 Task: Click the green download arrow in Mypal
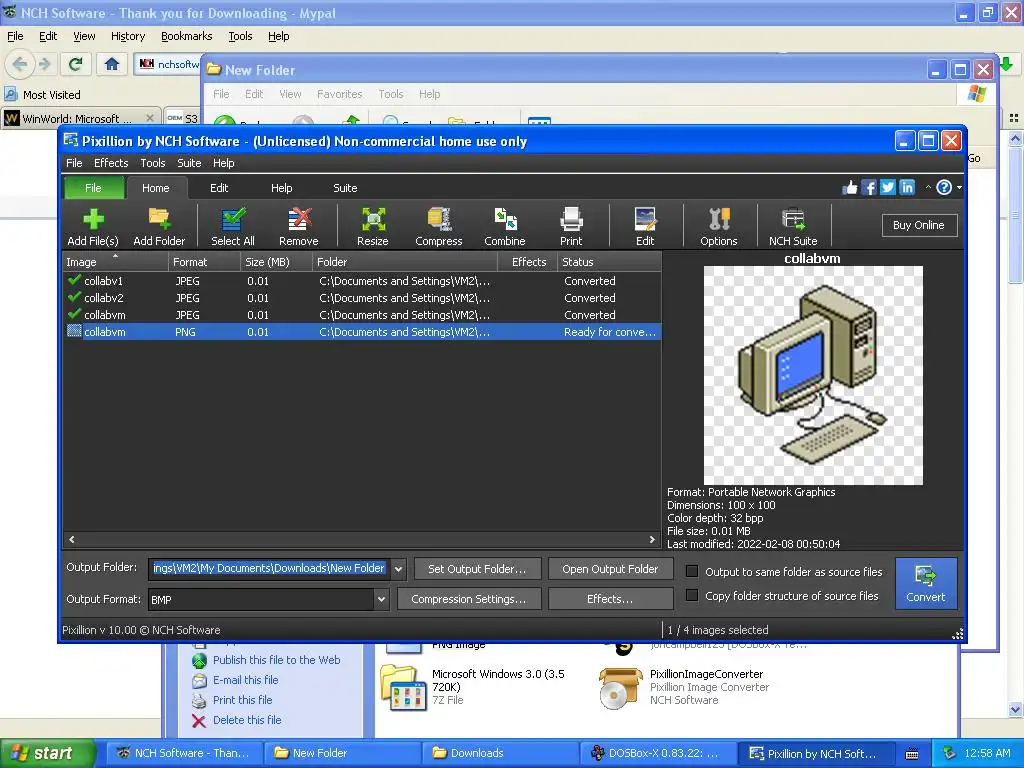[1006, 64]
